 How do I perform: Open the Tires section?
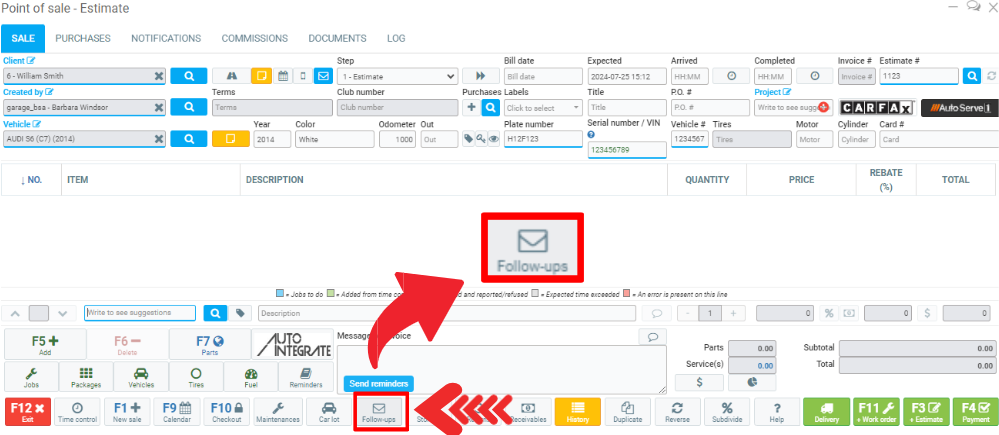195,376
